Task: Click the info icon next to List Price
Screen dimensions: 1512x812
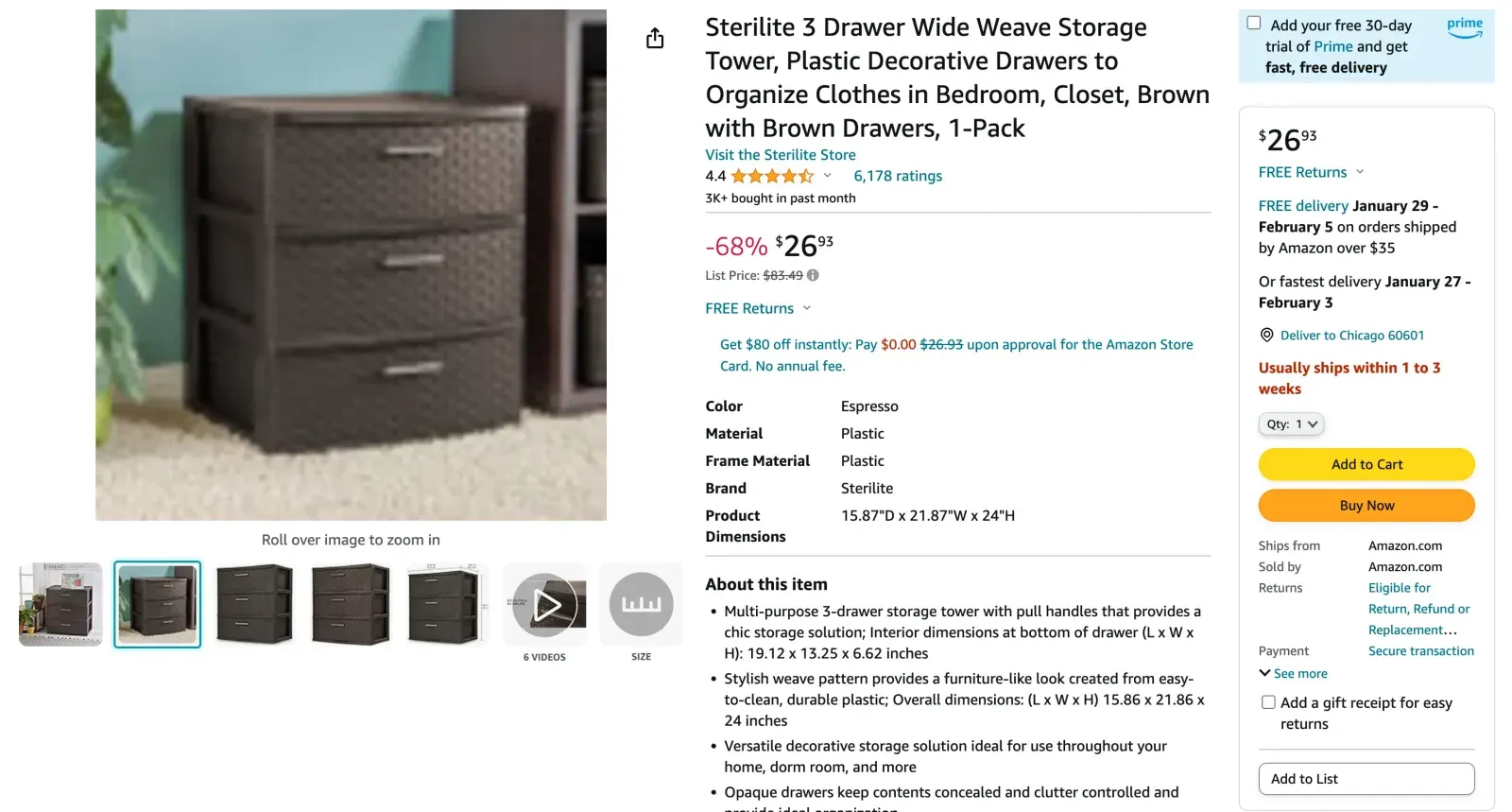Action: [x=813, y=275]
